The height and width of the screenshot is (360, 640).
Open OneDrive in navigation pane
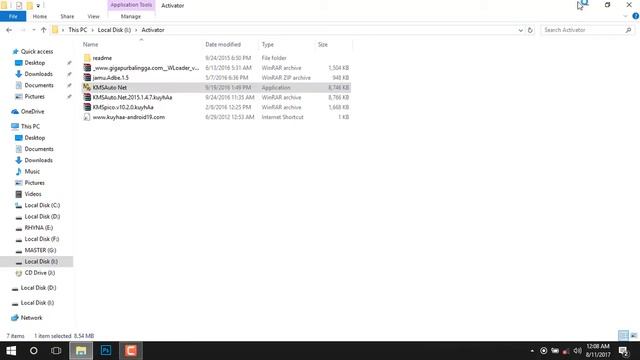[32, 111]
